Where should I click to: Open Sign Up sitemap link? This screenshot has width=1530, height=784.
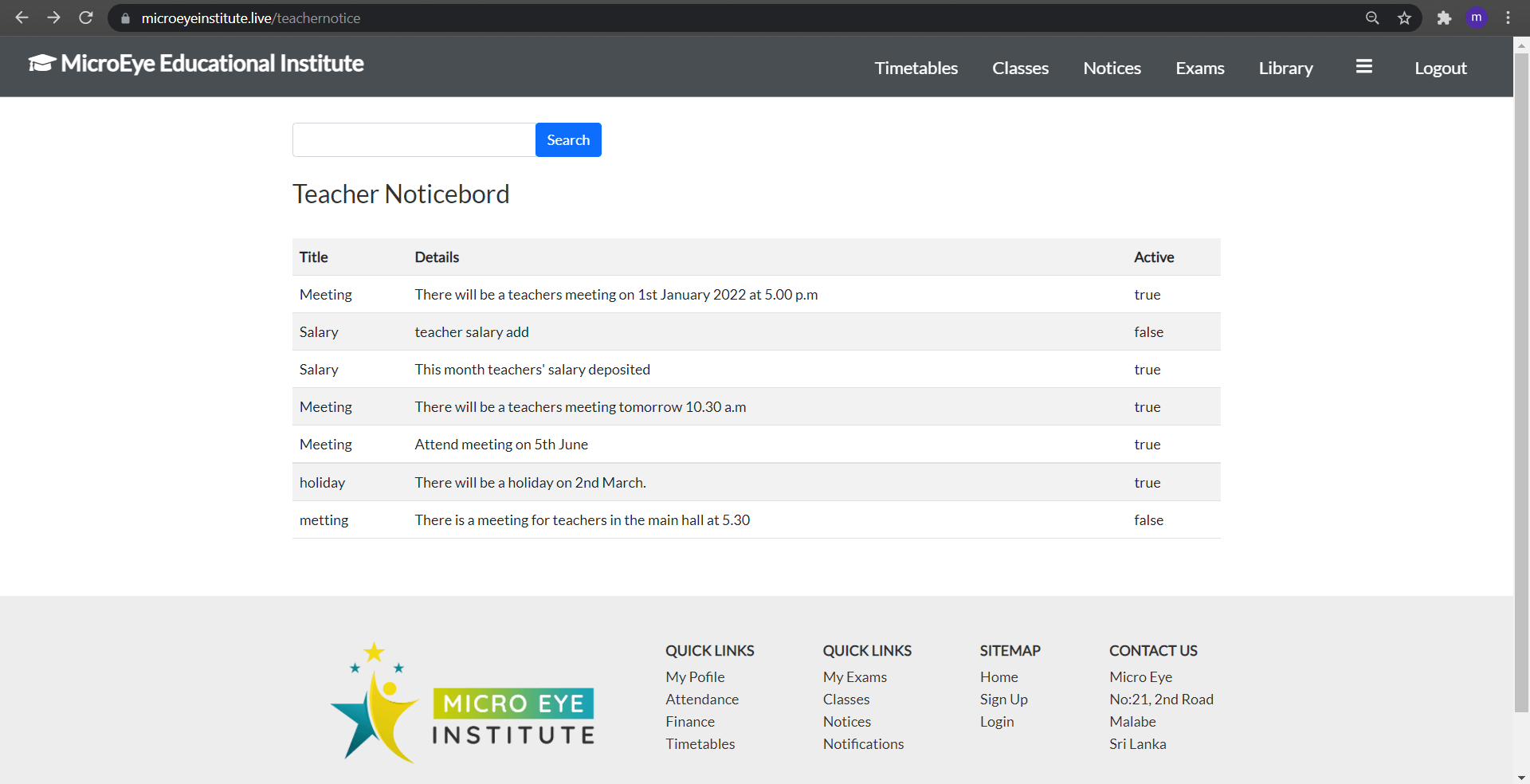[x=1003, y=700]
